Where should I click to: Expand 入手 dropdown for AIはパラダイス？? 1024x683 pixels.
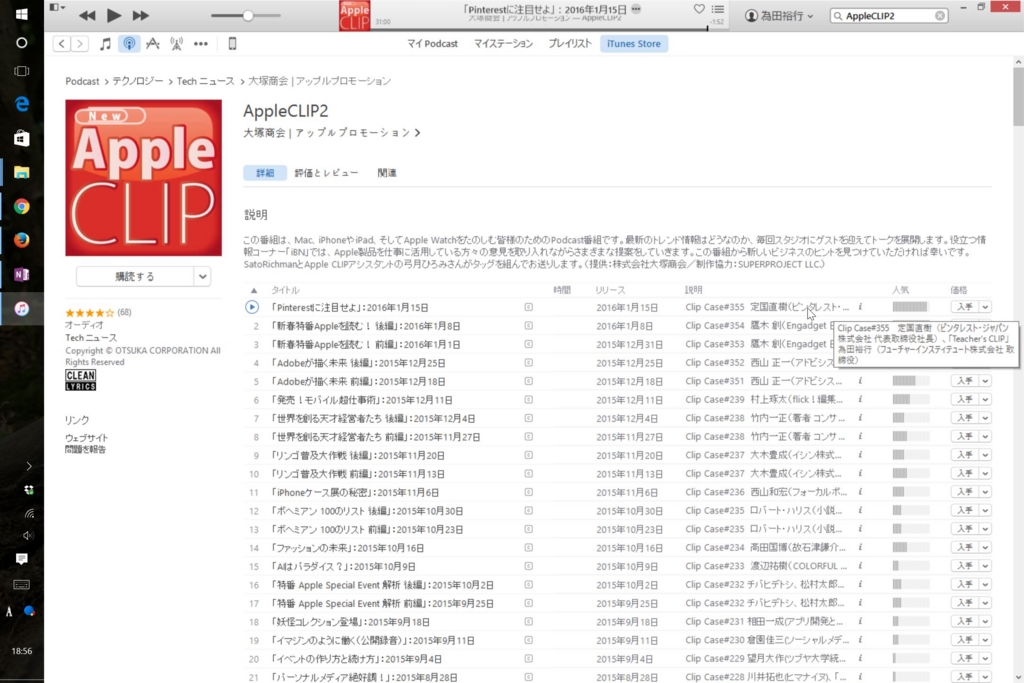point(985,565)
